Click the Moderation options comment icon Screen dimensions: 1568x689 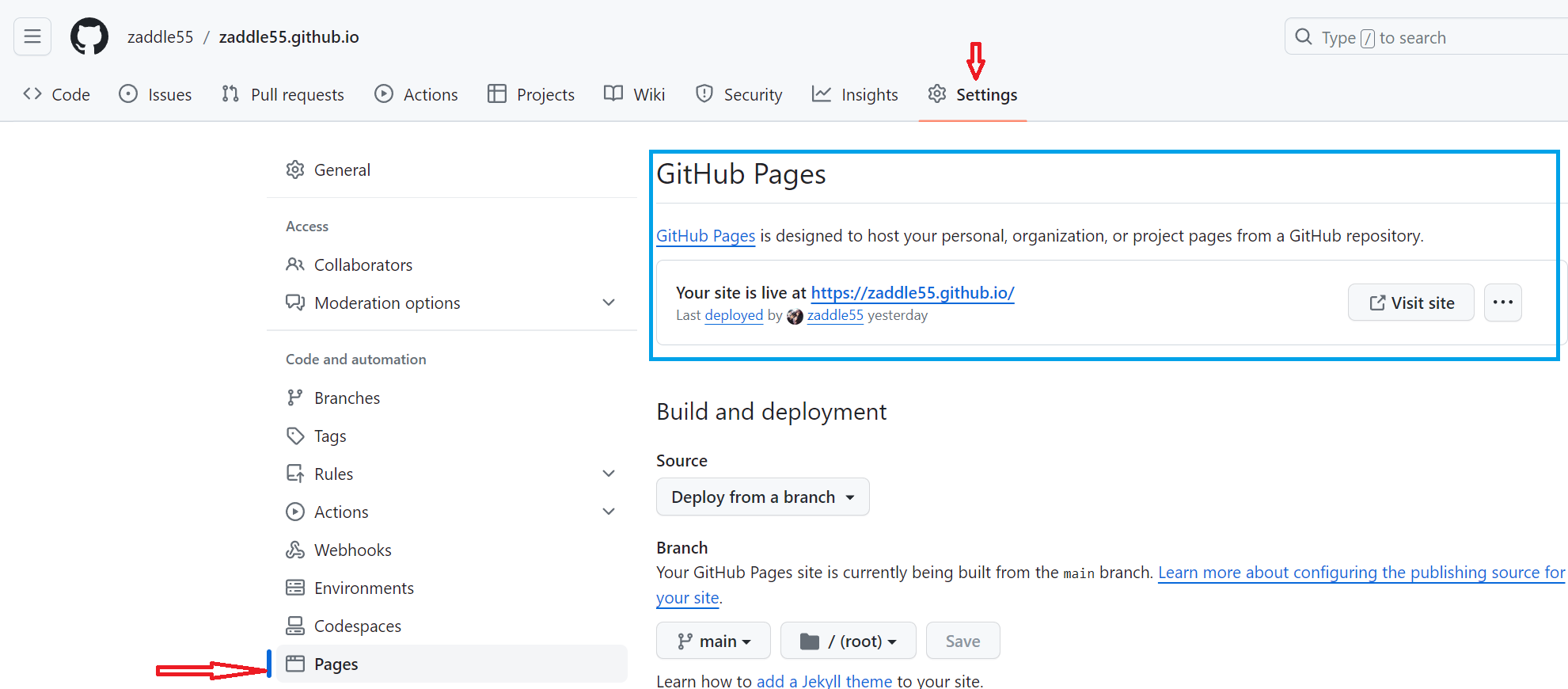click(x=295, y=303)
